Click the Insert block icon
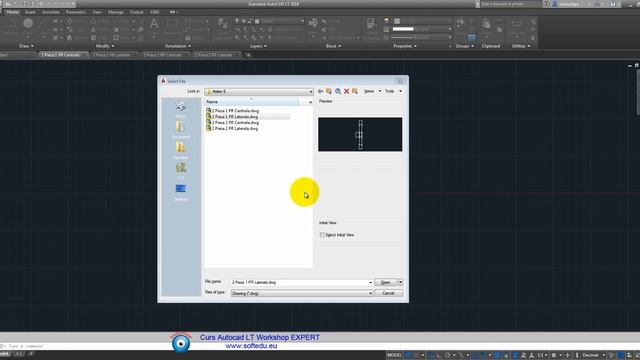640x360 pixels. (313, 23)
